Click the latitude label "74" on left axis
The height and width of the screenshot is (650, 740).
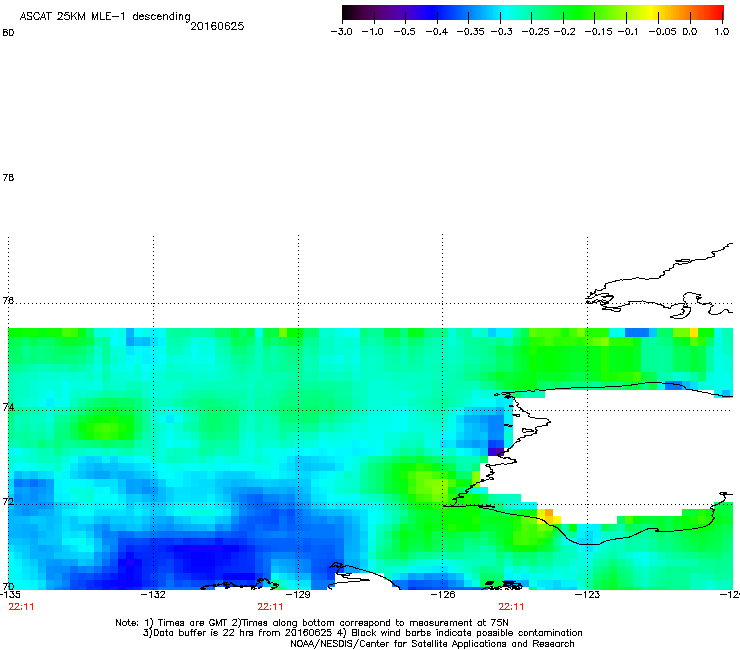click(x=8, y=407)
